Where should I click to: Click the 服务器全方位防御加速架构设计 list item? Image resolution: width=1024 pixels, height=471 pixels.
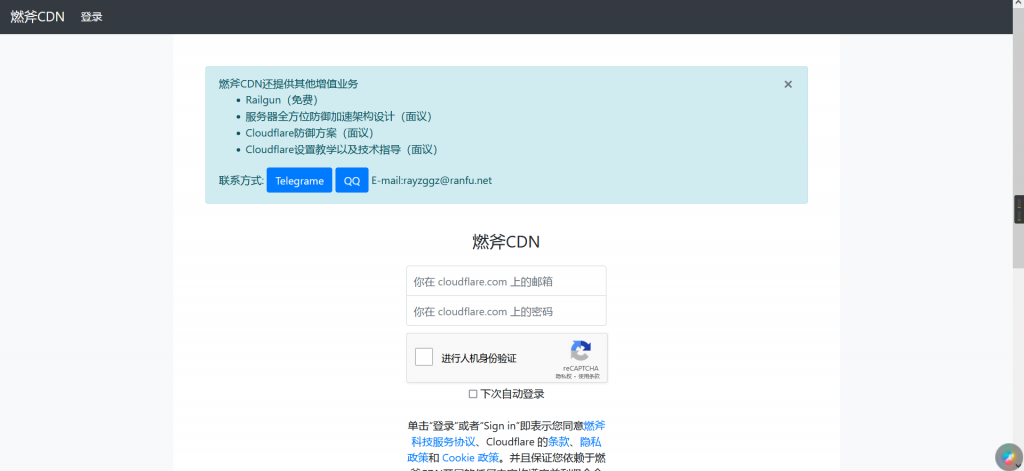[x=339, y=116]
